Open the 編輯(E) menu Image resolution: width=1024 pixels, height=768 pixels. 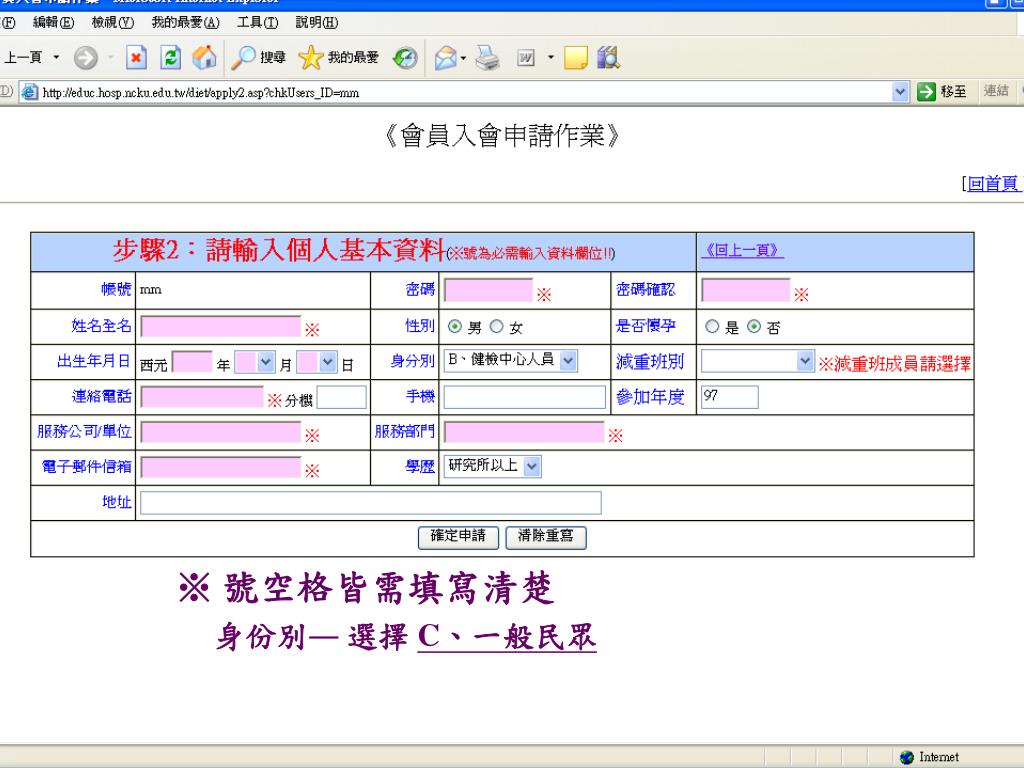click(x=54, y=23)
